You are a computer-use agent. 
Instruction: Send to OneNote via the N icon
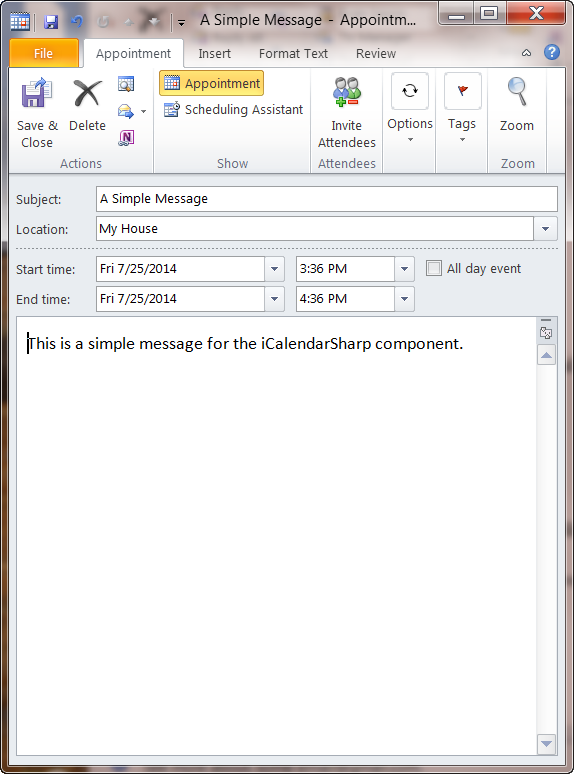click(x=126, y=138)
